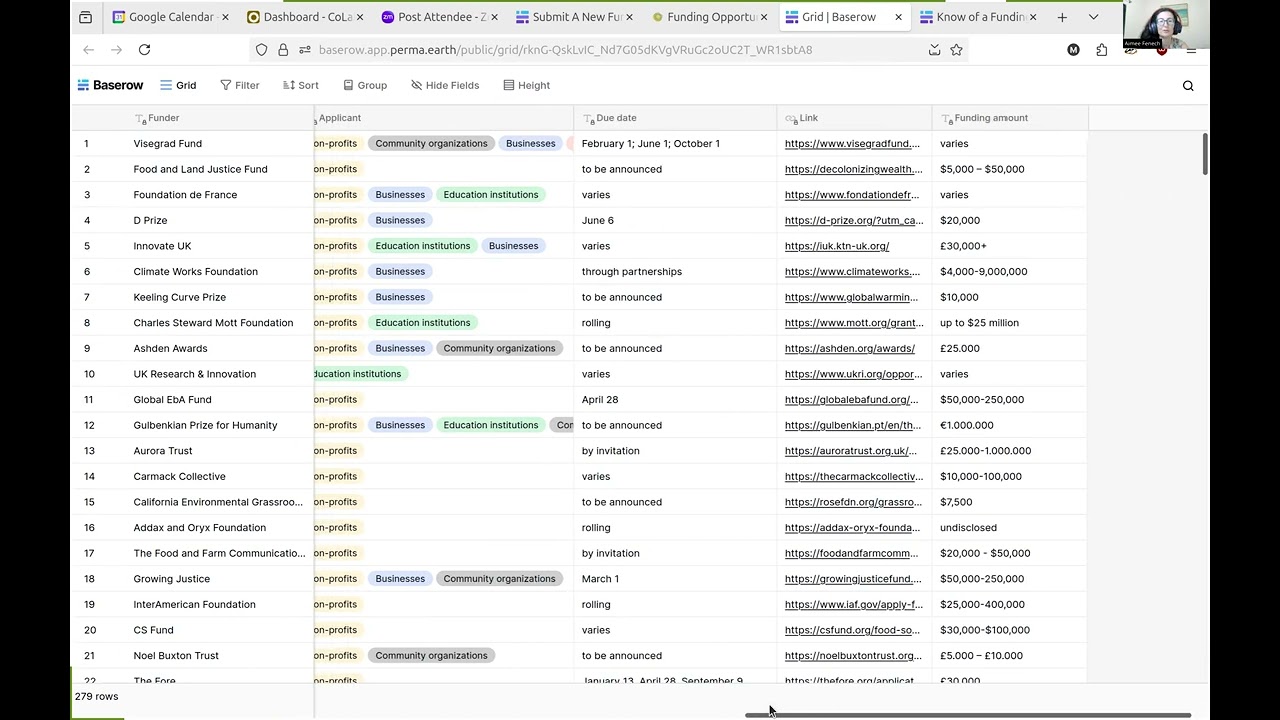Click the Link column header
Screen dimensions: 1280x720
pos(854,118)
